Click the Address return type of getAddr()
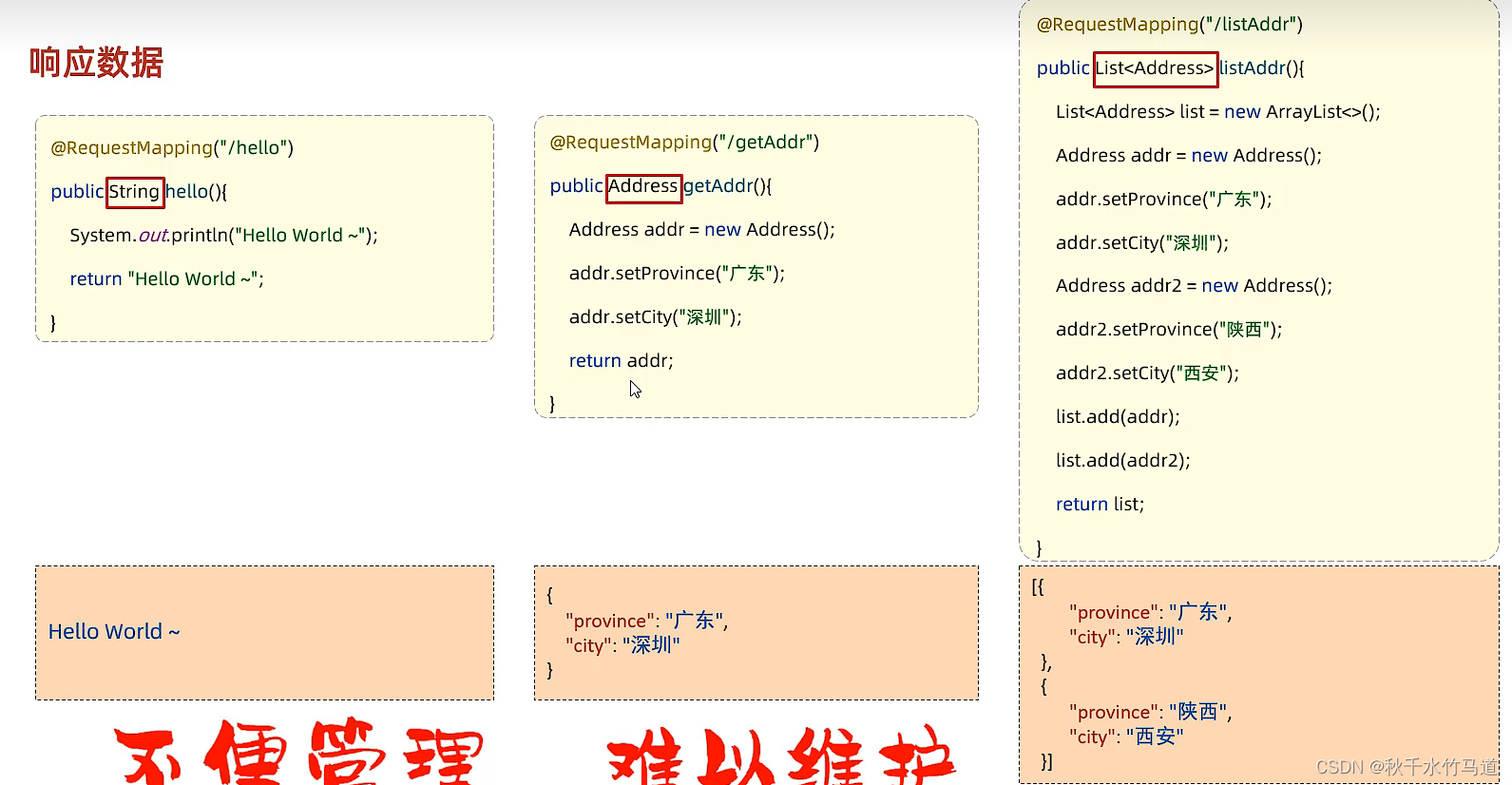The height and width of the screenshot is (785, 1512). coord(643,187)
